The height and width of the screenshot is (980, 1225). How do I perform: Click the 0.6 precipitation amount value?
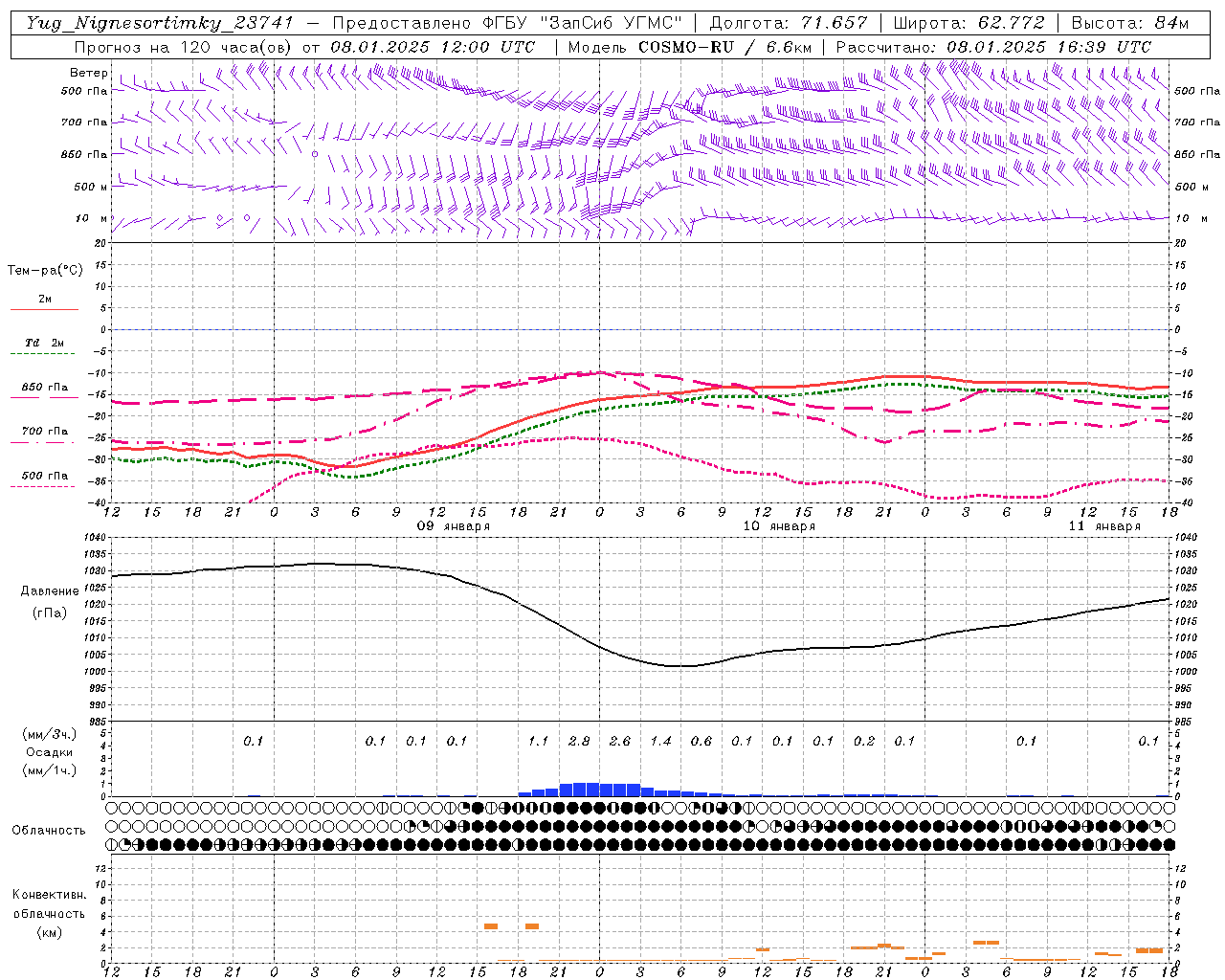pos(702,741)
